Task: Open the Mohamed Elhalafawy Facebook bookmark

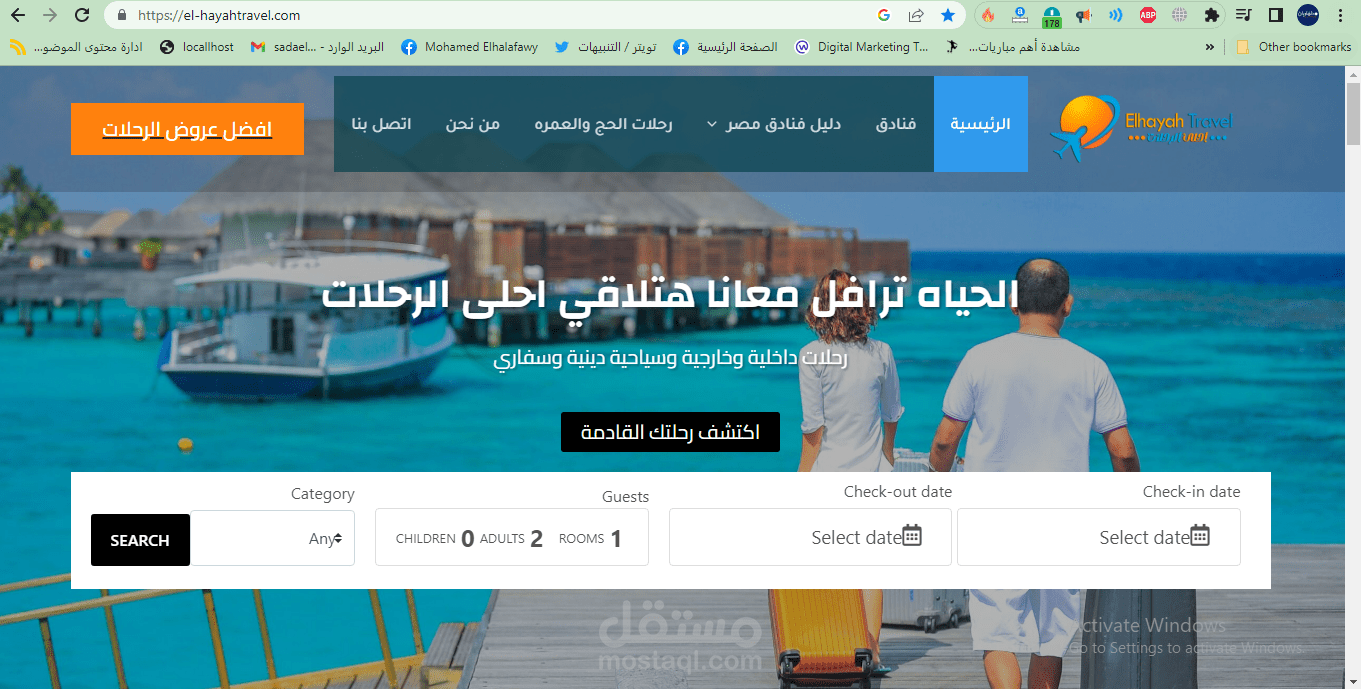Action: click(x=469, y=47)
